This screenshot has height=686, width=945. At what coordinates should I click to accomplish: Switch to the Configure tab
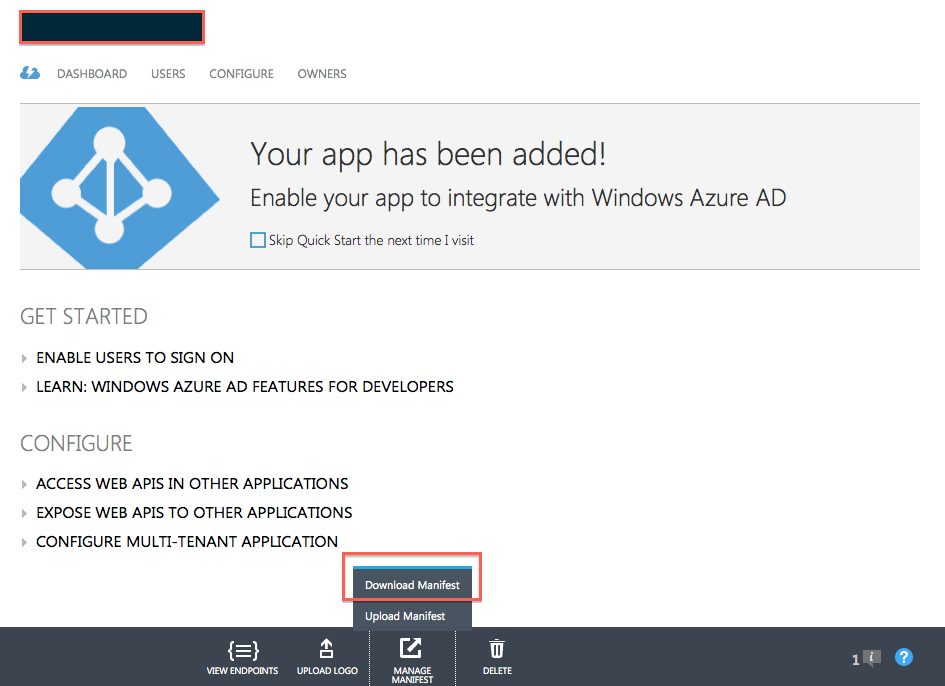[241, 74]
